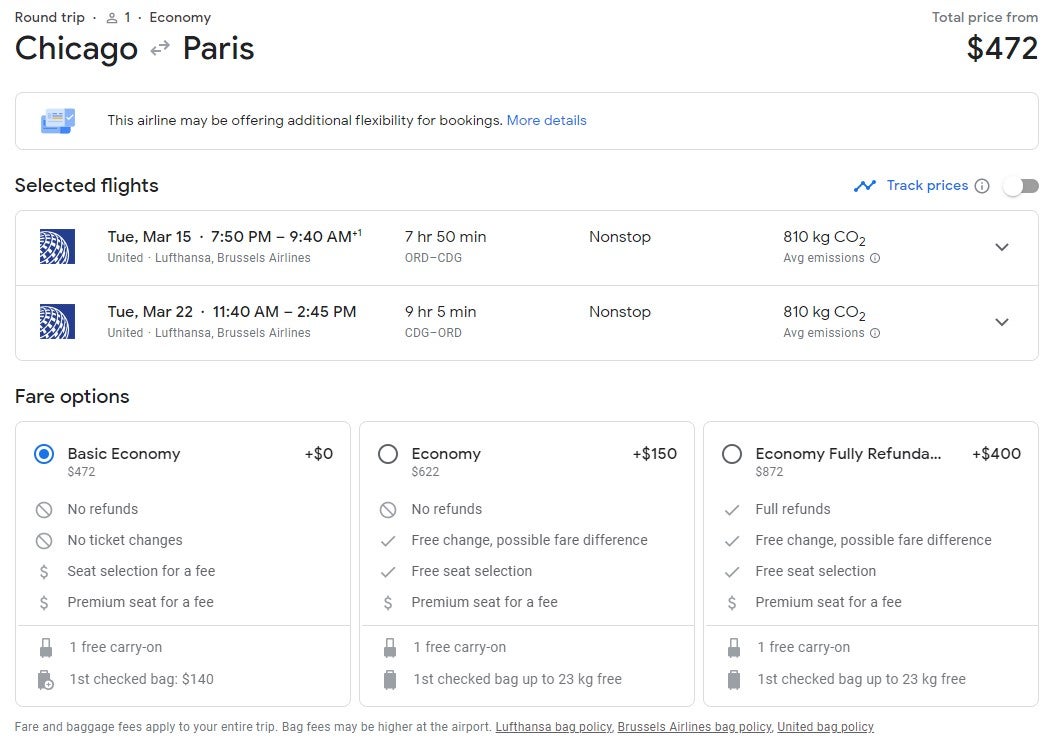The height and width of the screenshot is (745, 1051).
Task: Click the Track prices chart icon
Action: (x=865, y=186)
